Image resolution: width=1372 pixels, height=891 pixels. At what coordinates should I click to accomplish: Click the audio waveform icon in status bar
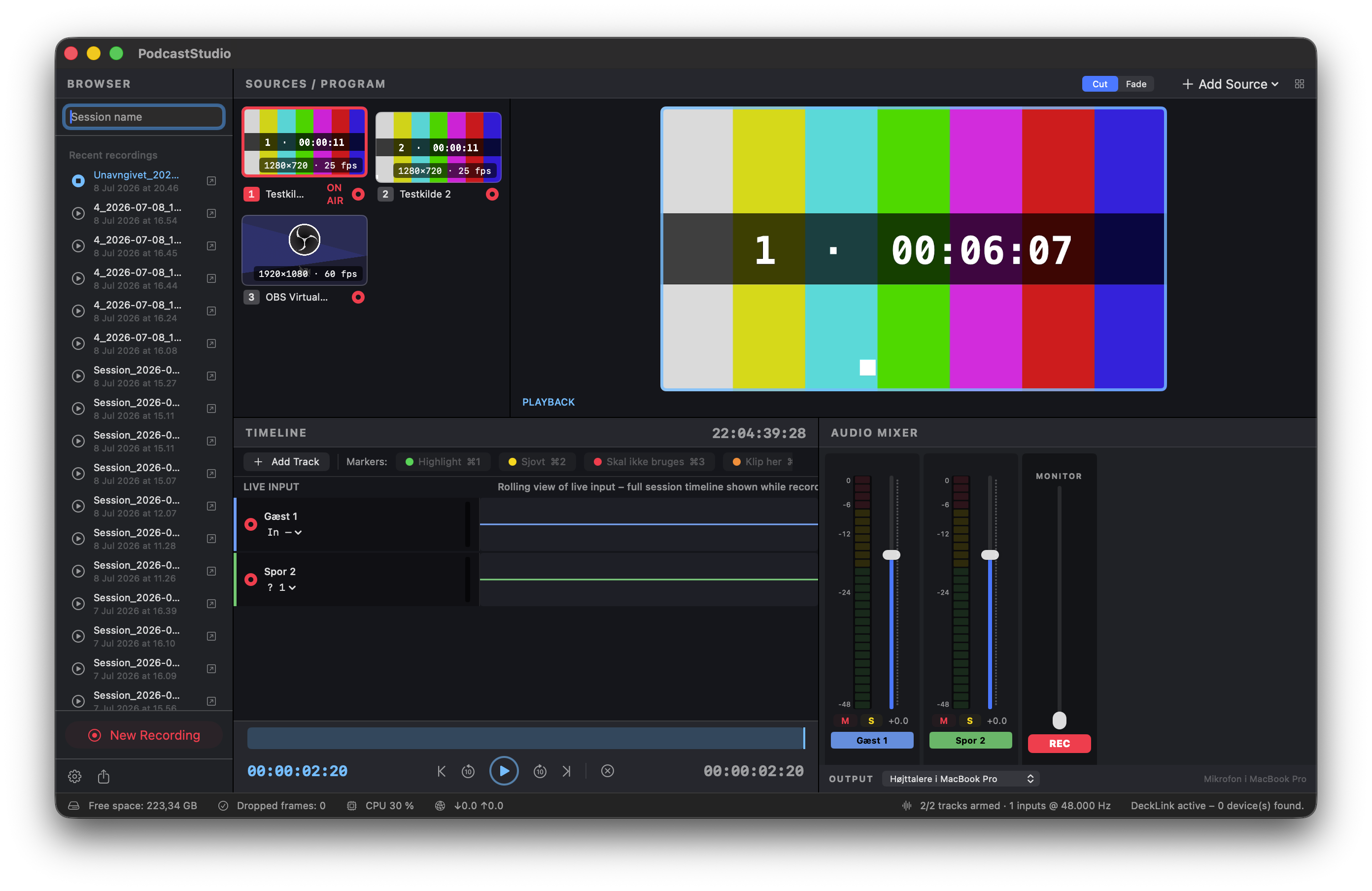(x=907, y=806)
